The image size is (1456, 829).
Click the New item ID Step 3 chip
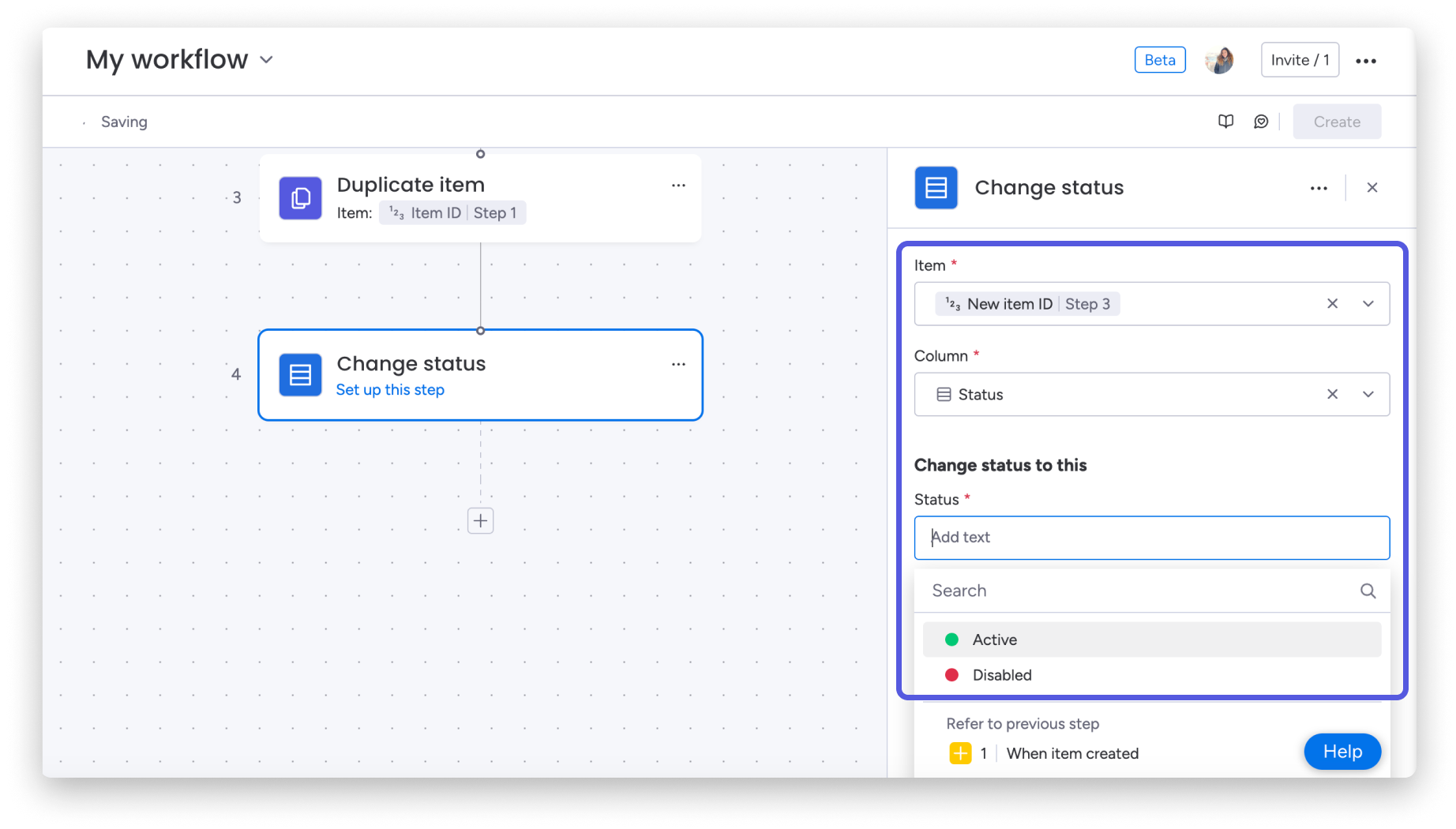point(1028,304)
